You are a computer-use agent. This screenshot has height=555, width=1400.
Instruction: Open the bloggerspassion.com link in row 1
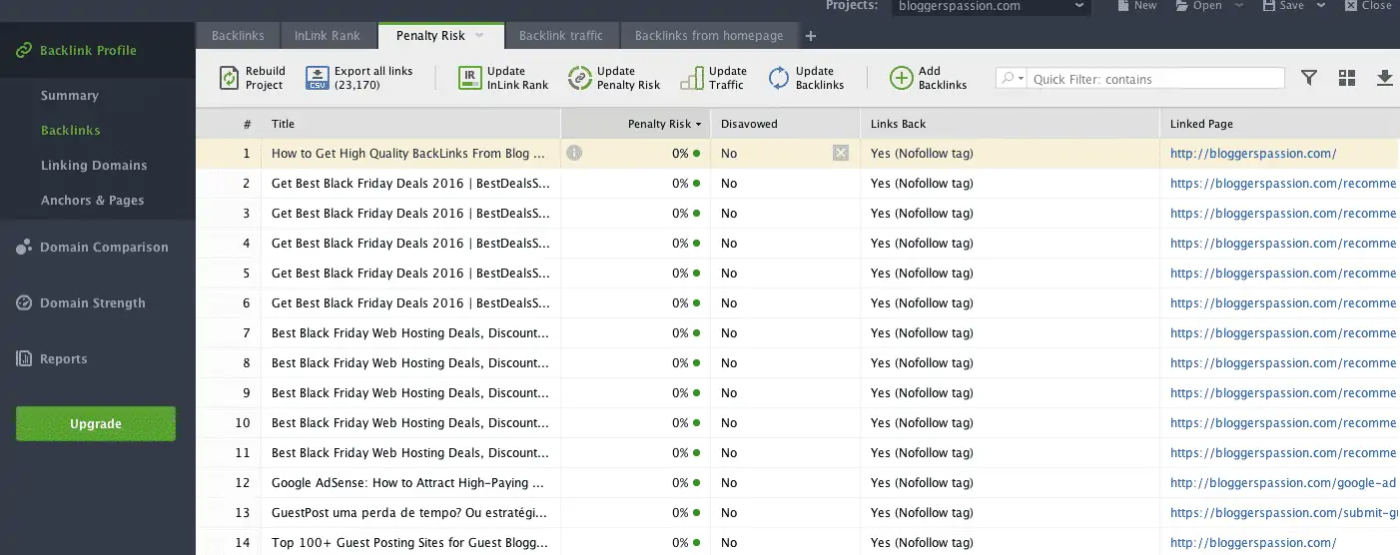(1253, 154)
